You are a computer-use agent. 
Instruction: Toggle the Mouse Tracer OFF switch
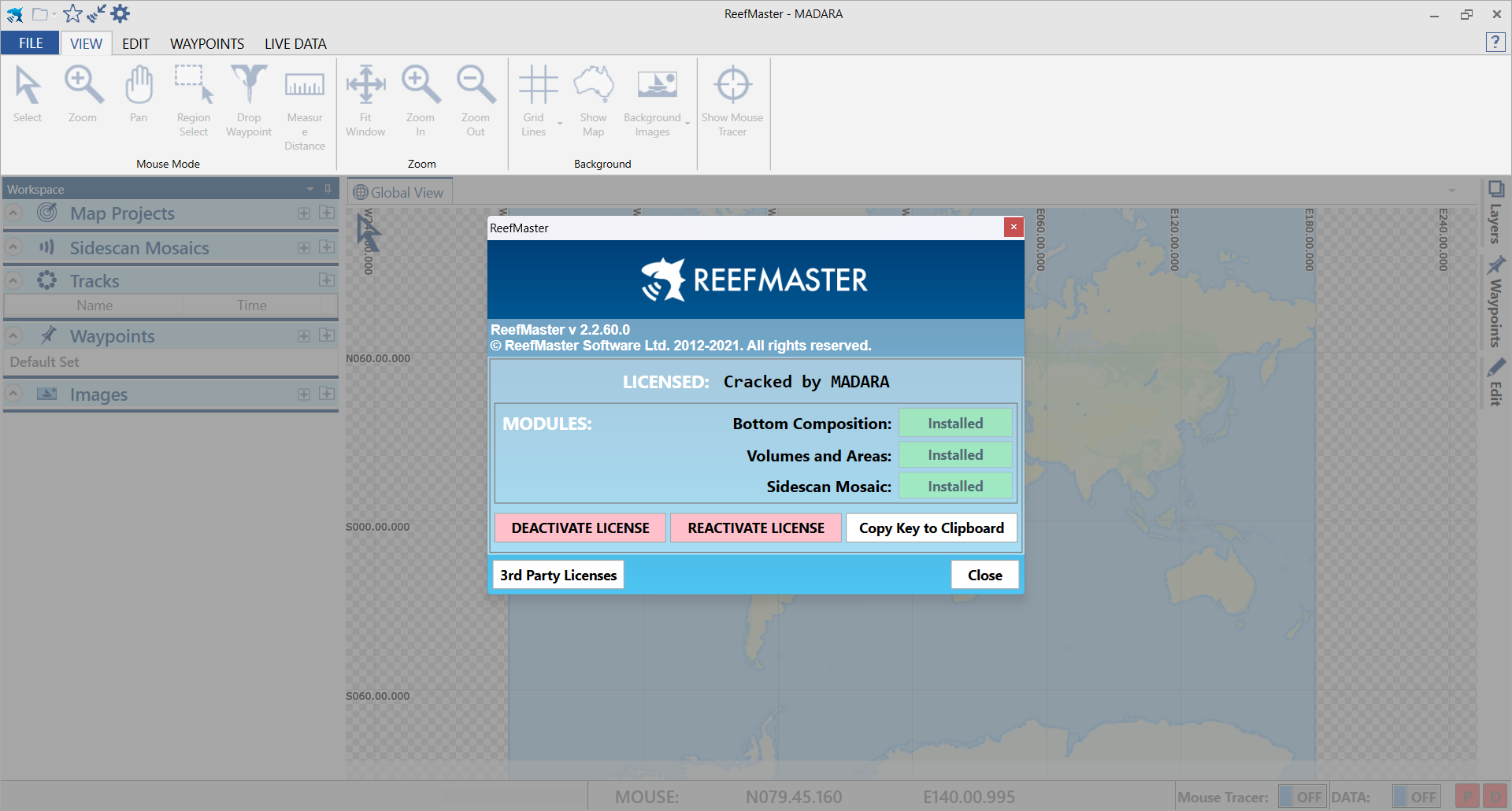(x=1303, y=797)
